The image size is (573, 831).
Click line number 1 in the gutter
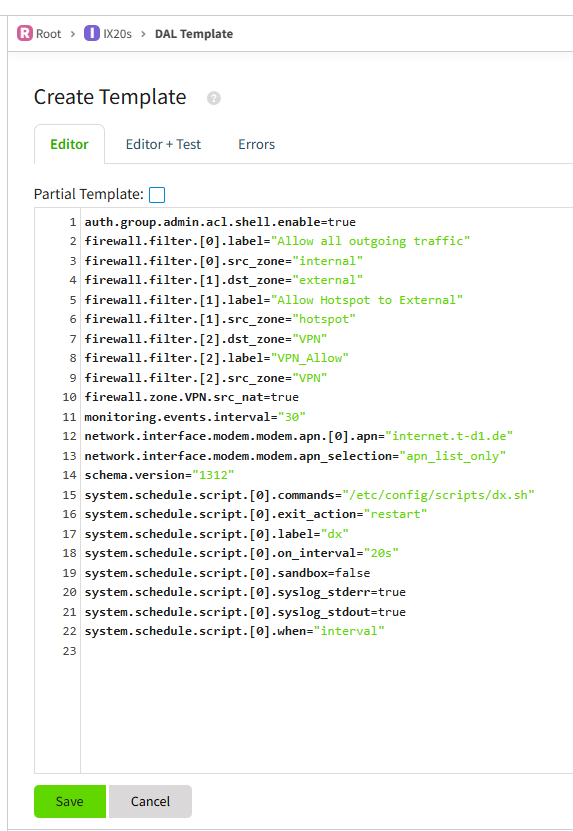(x=73, y=222)
